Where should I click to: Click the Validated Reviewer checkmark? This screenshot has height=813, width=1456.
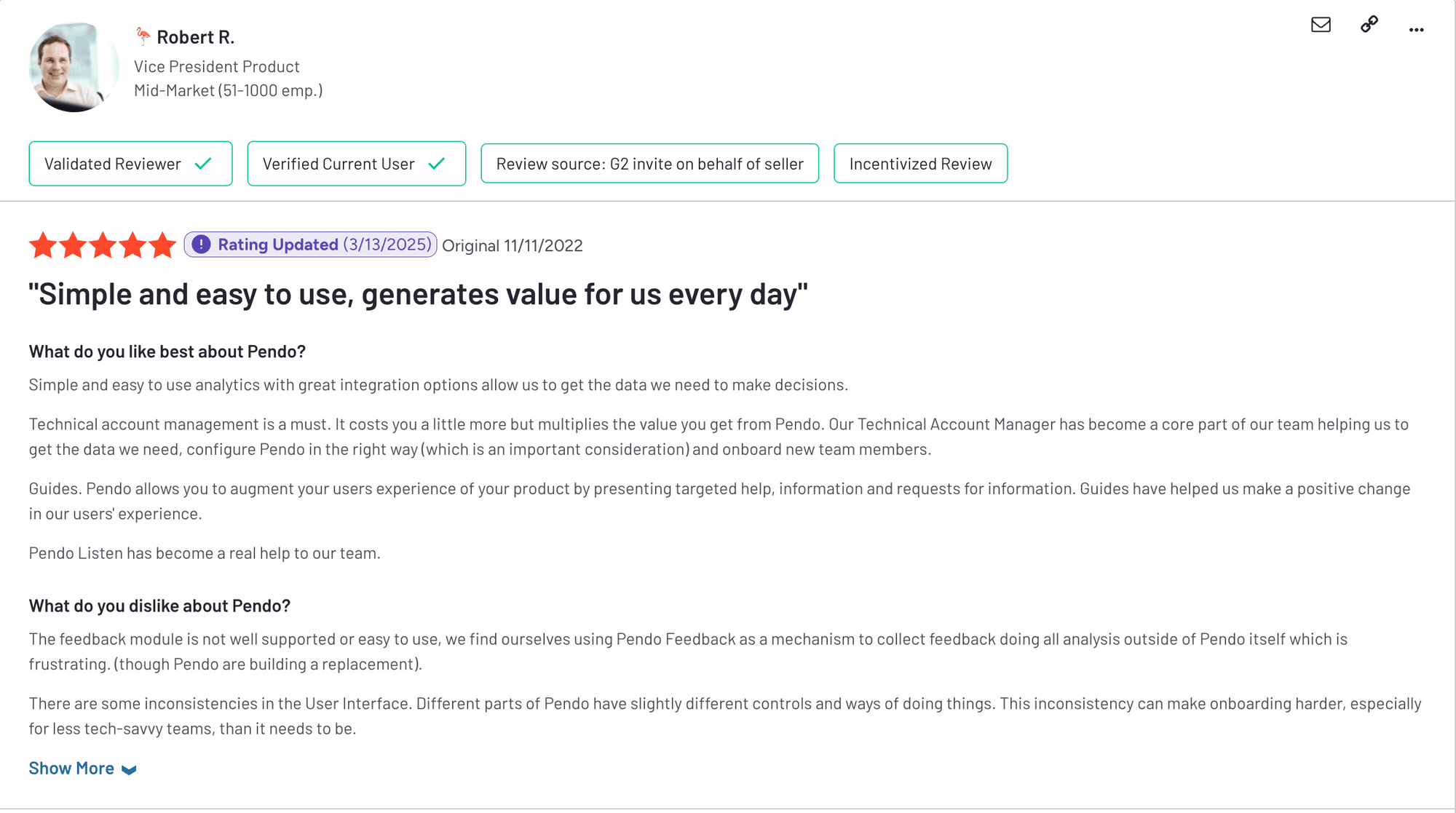[x=204, y=164]
